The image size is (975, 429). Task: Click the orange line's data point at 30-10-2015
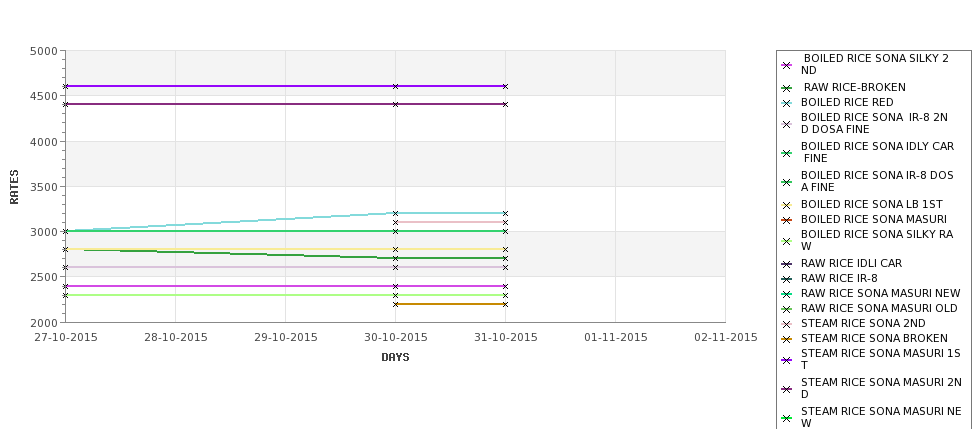(395, 305)
